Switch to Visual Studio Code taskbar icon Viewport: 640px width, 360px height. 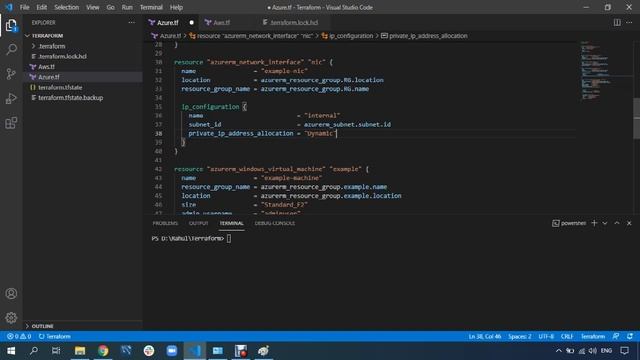coord(195,351)
